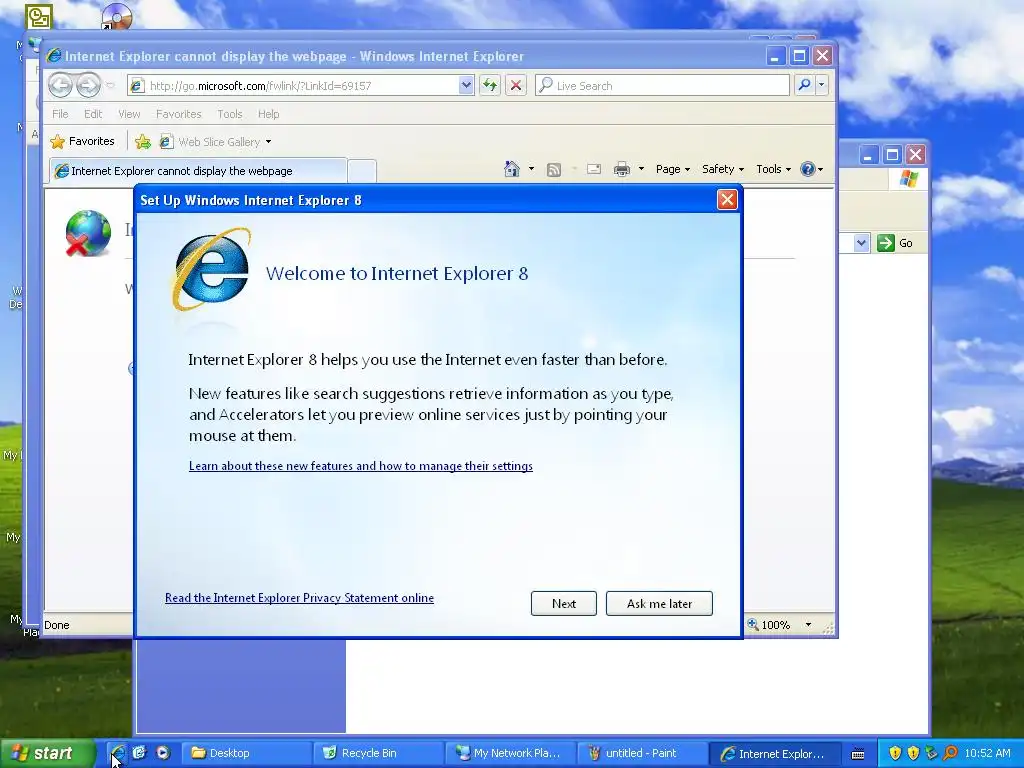Click the middle Quick Launch icon
Viewport: 1024px width, 768px height.
139,753
